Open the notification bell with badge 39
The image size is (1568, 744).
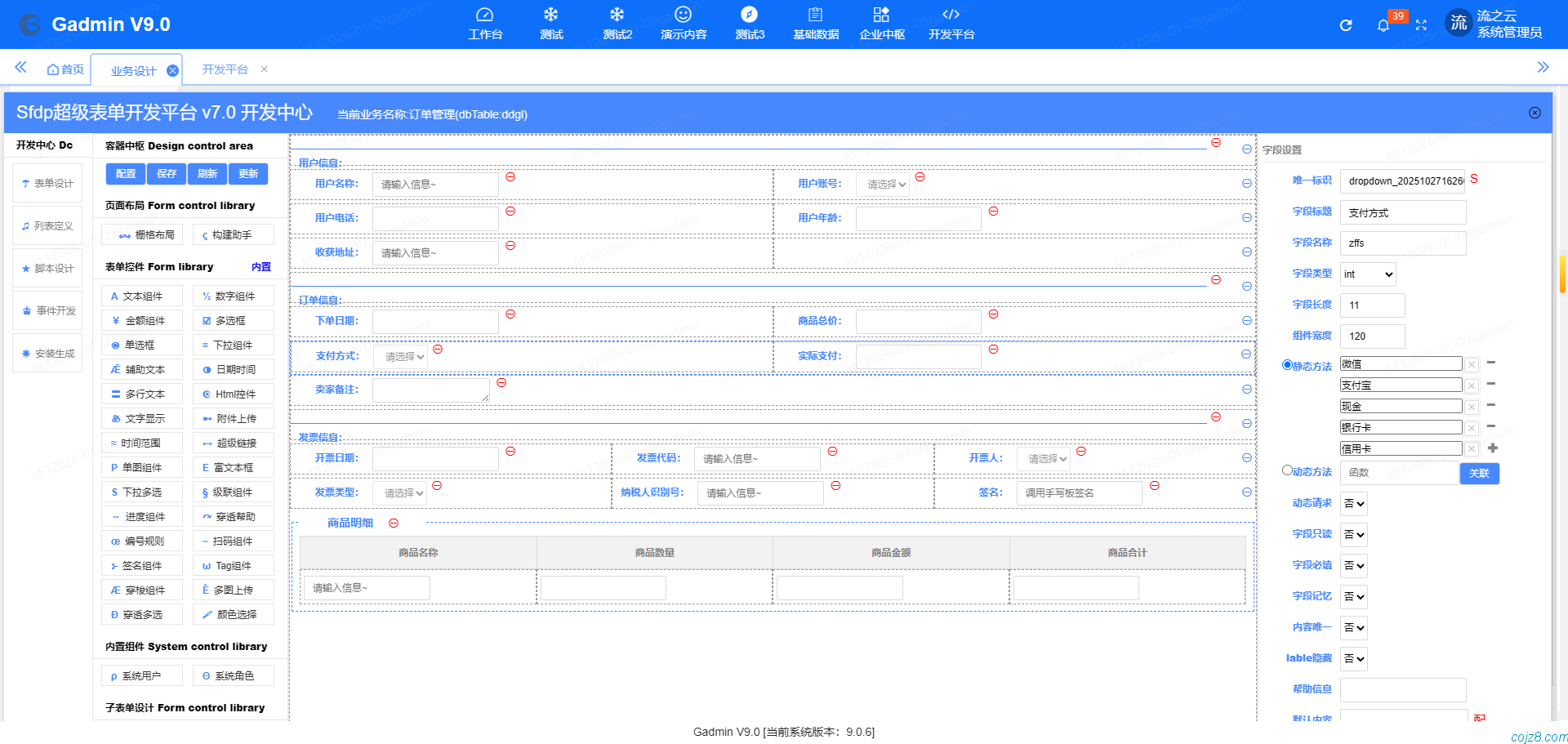pos(1383,25)
